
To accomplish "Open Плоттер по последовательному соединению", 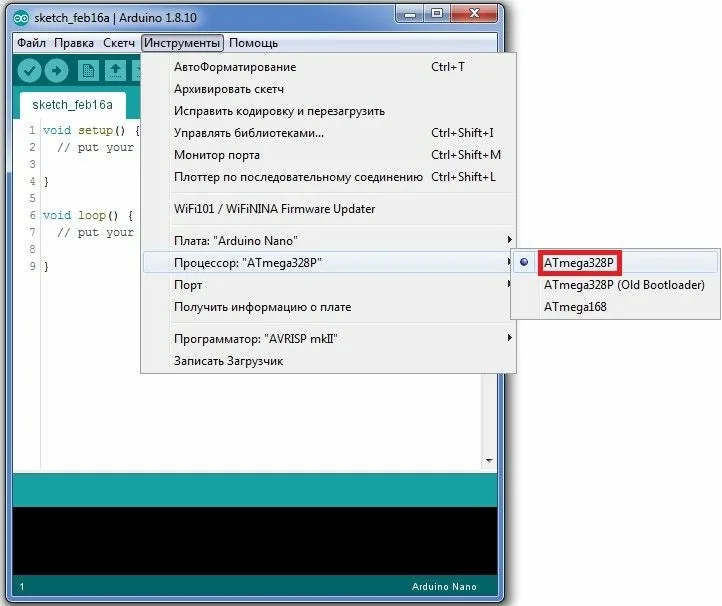I will [x=329, y=177].
